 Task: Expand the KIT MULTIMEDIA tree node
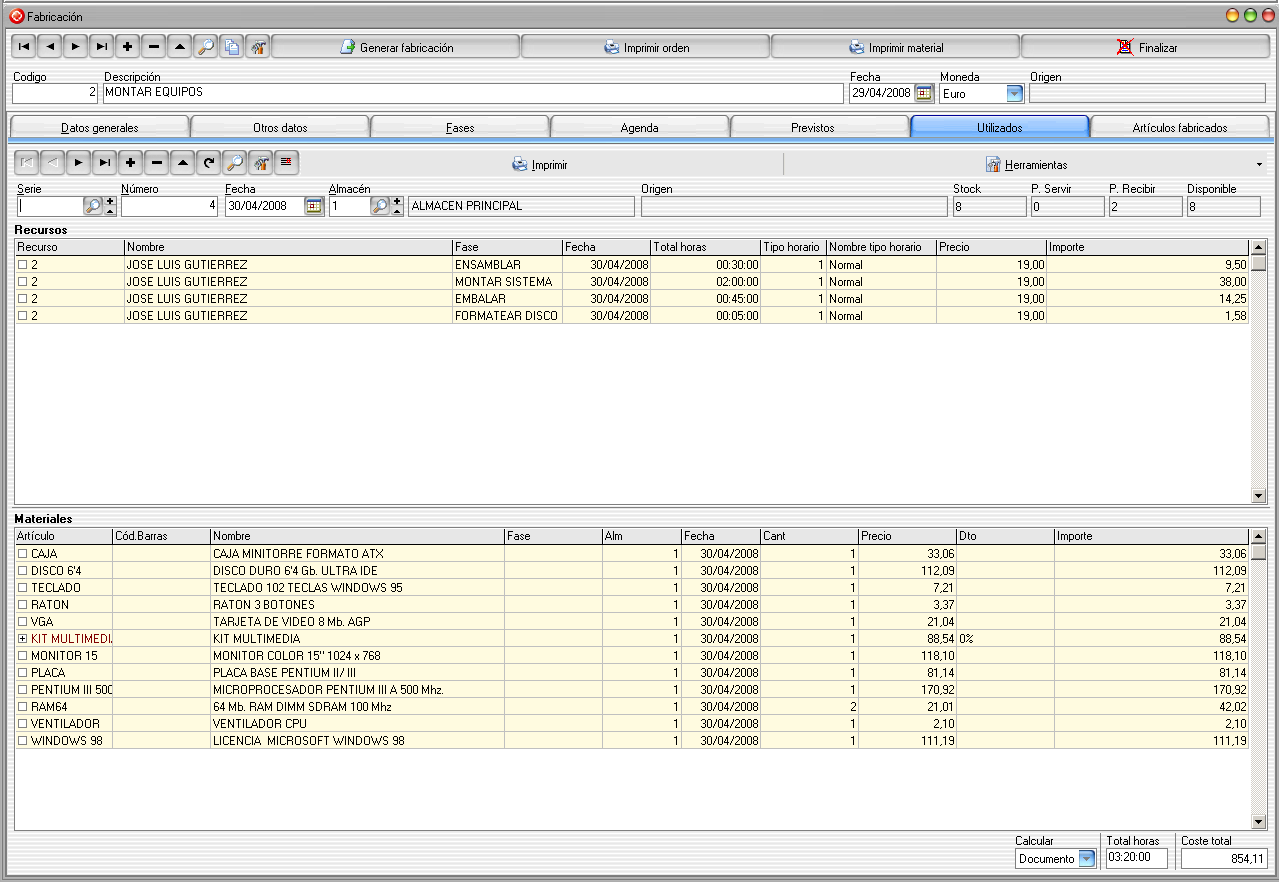(x=22, y=639)
